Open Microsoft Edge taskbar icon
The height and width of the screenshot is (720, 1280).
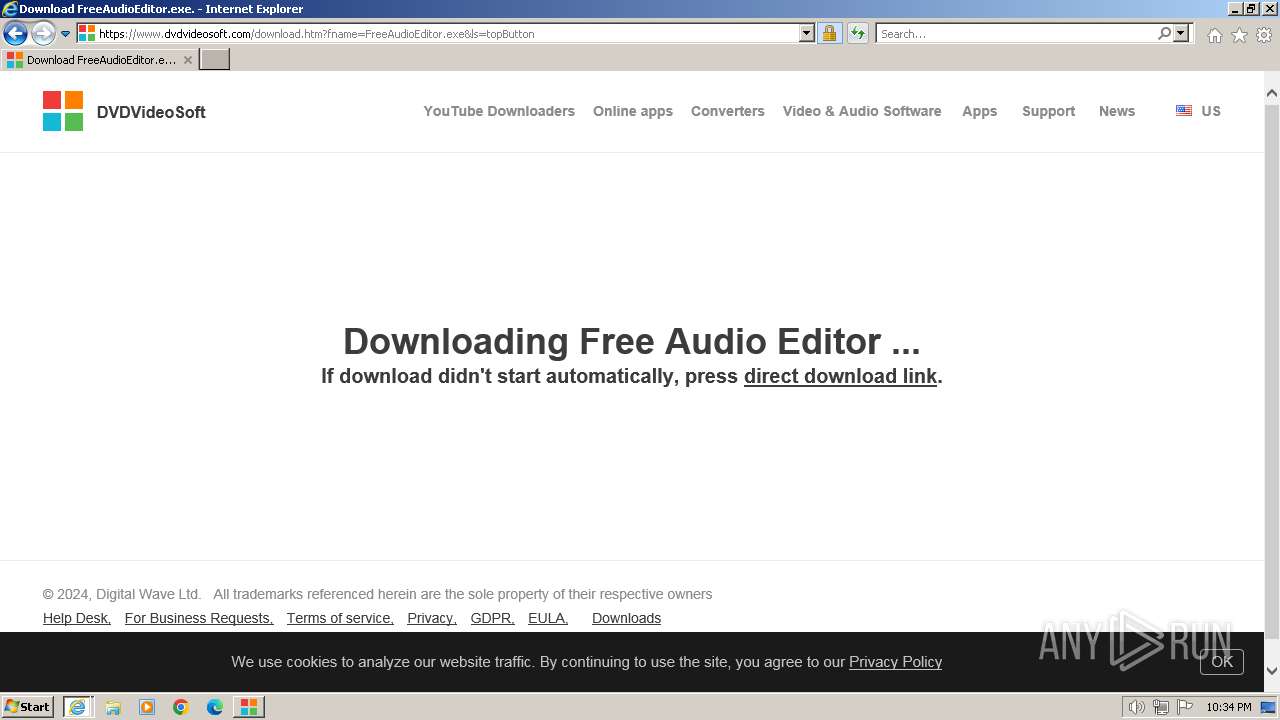215,707
